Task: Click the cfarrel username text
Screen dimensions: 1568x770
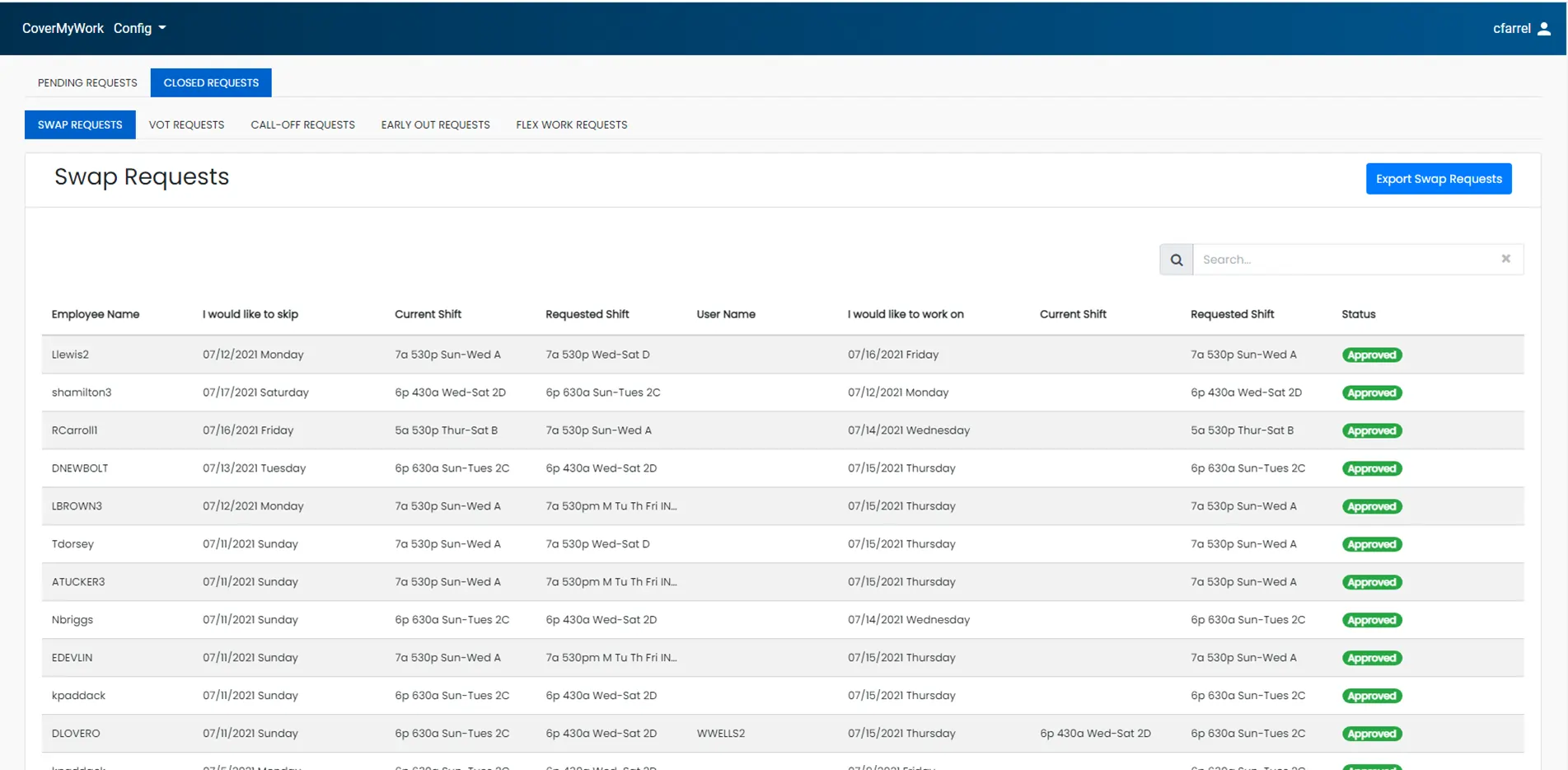Action: point(1512,28)
